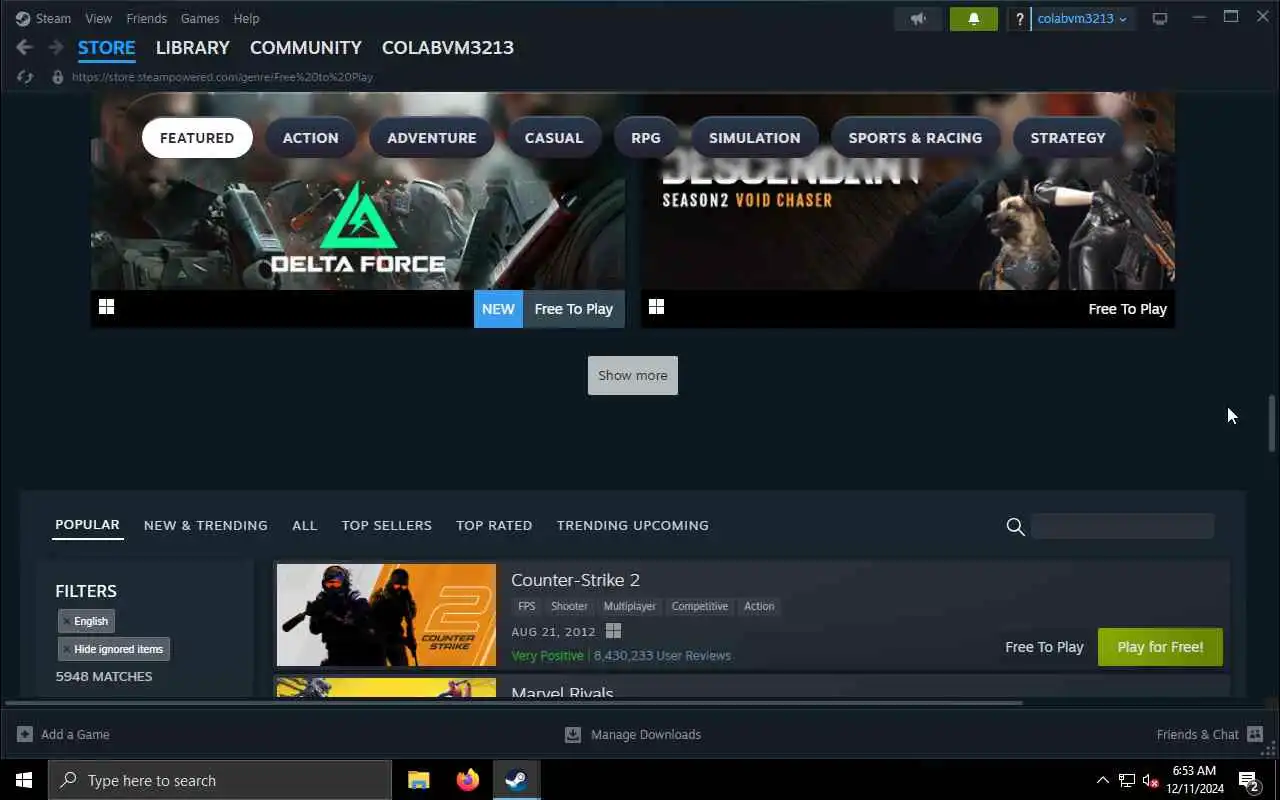Select the STRATEGY category pill
Screen dimensions: 1280x800
(1067, 138)
